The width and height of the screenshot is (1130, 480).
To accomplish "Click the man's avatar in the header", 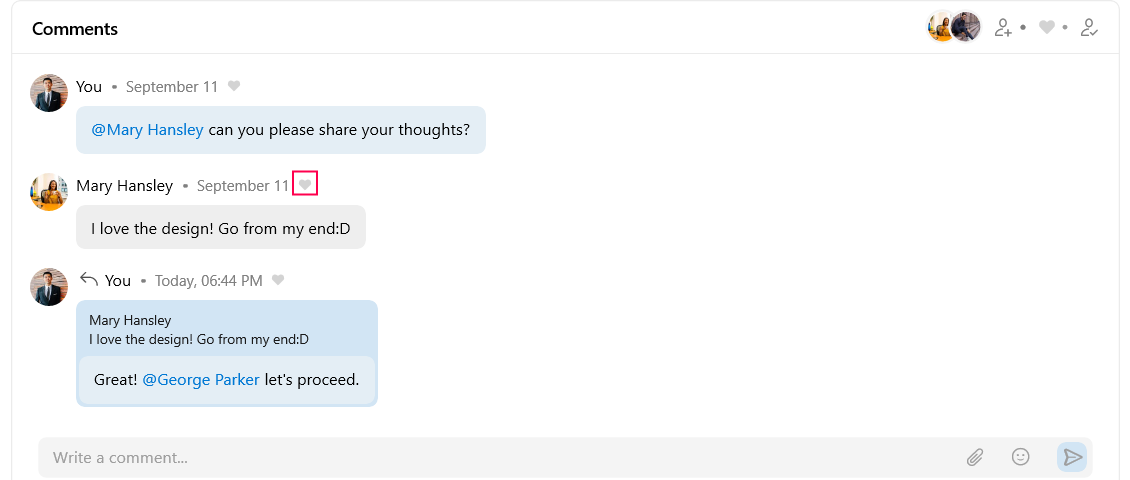I will coord(966,27).
